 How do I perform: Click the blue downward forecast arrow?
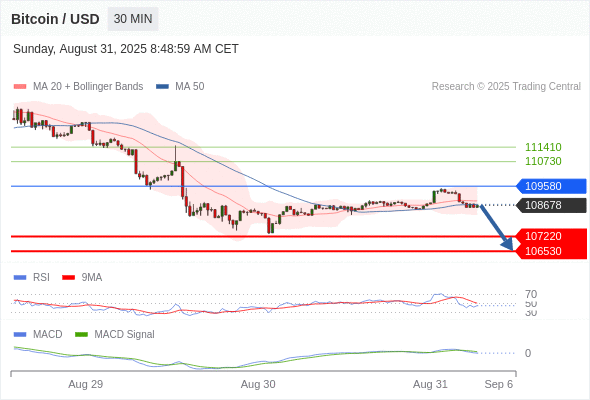coord(497,228)
